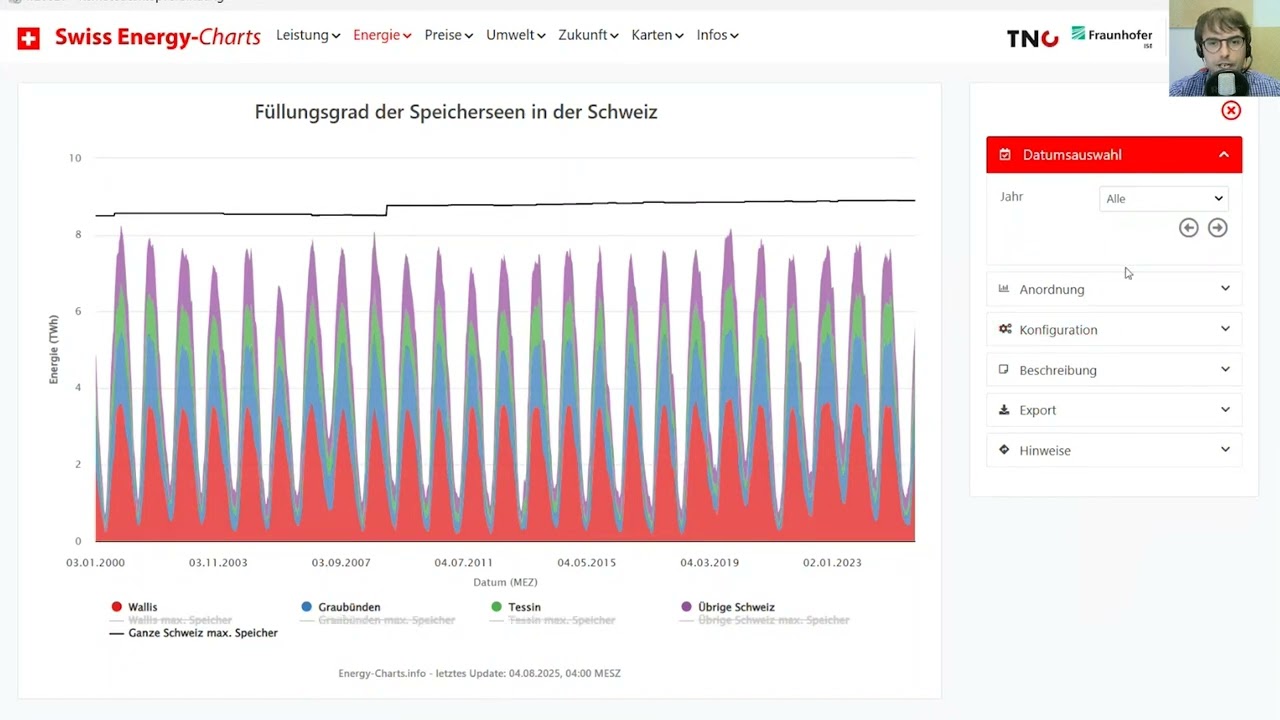Screen dimensions: 1280x720
Task: Go to previous year arrow
Action: coord(1188,228)
